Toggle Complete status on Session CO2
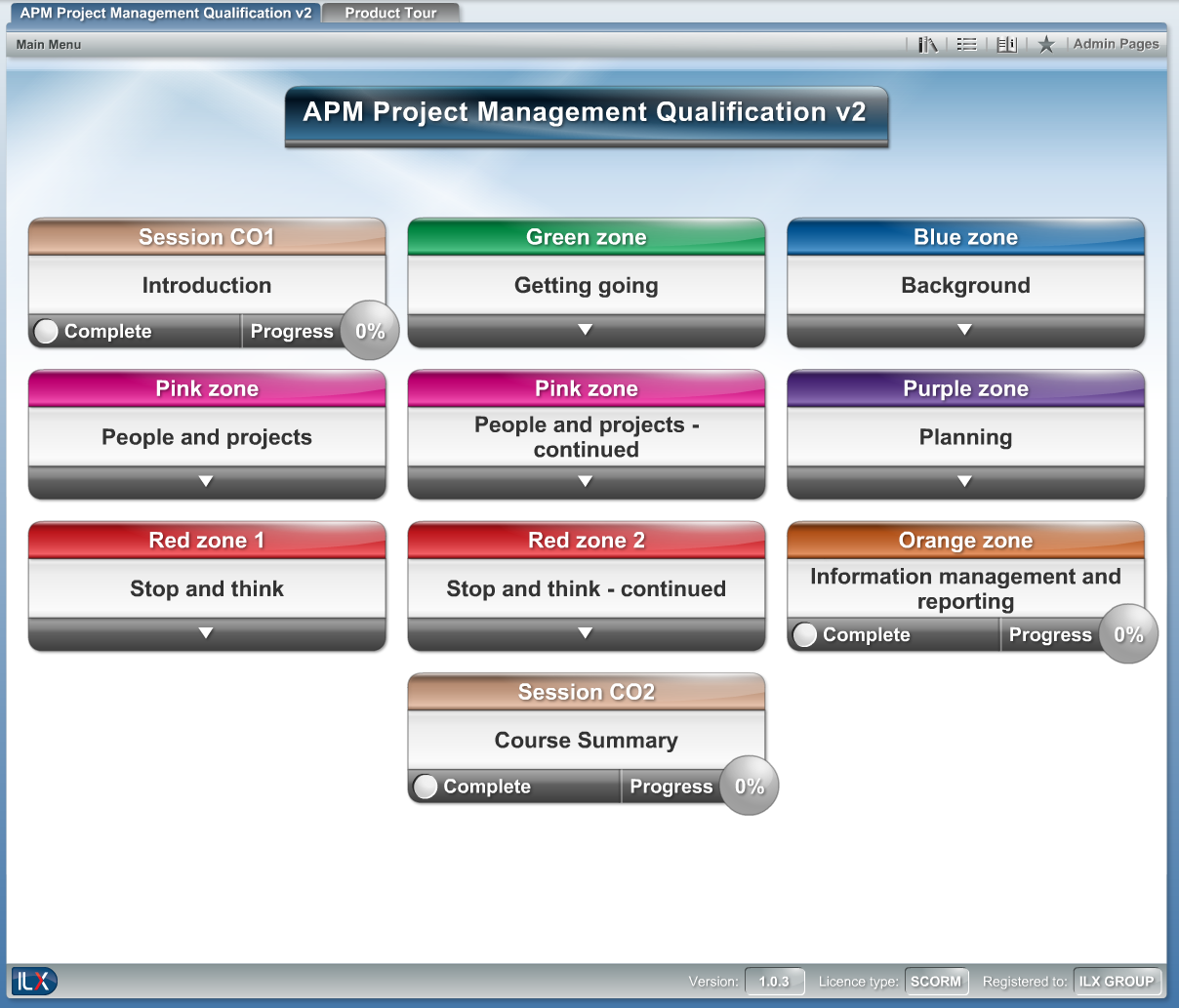 pyautogui.click(x=425, y=786)
